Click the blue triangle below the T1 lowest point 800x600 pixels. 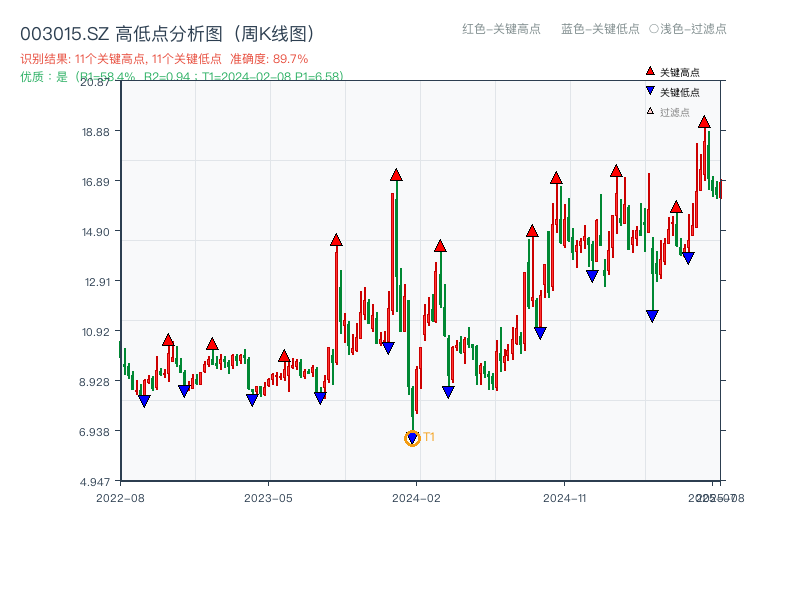pos(411,437)
